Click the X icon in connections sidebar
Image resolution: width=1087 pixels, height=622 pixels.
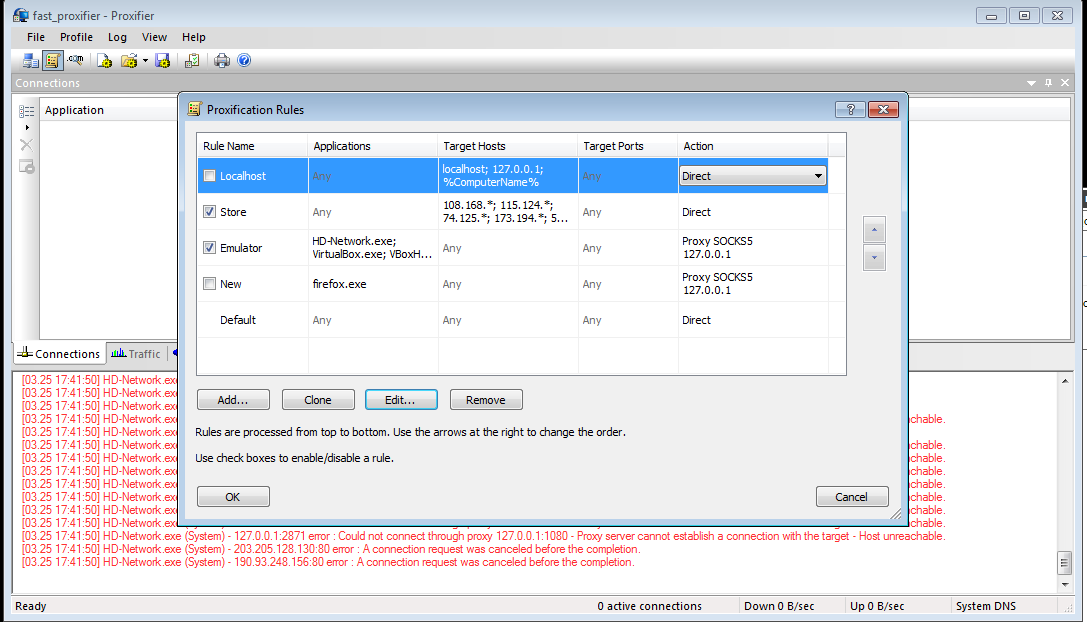pos(26,145)
